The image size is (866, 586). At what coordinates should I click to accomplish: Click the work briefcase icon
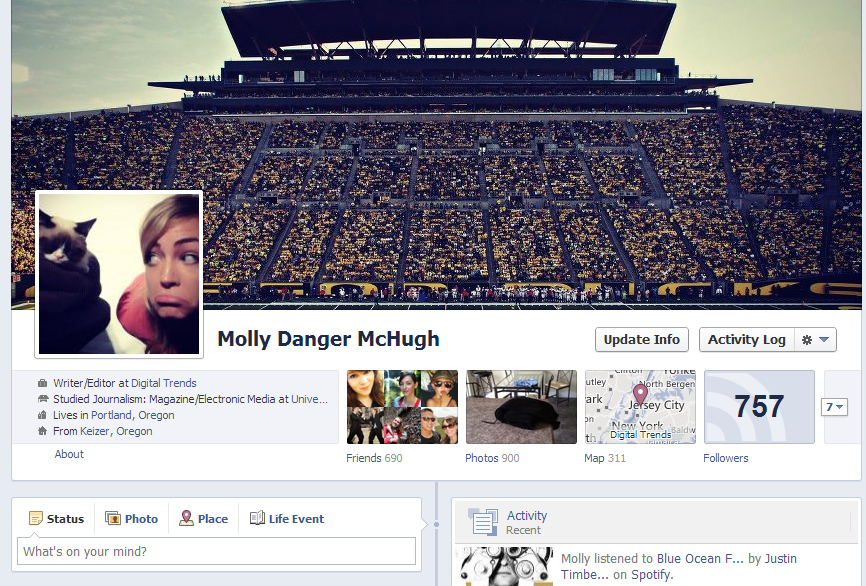43,383
